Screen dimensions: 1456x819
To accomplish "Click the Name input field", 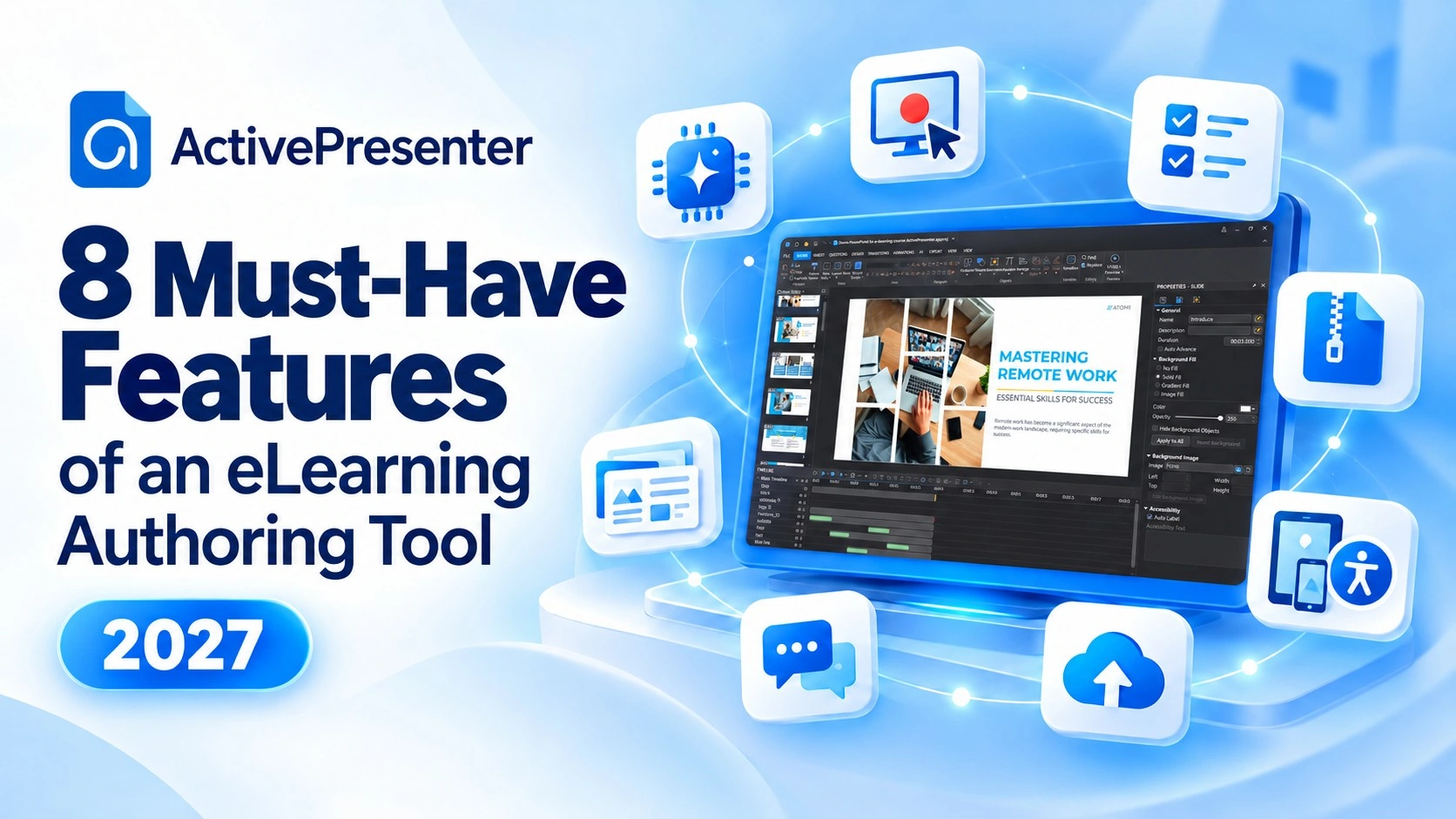I will coord(1220,319).
